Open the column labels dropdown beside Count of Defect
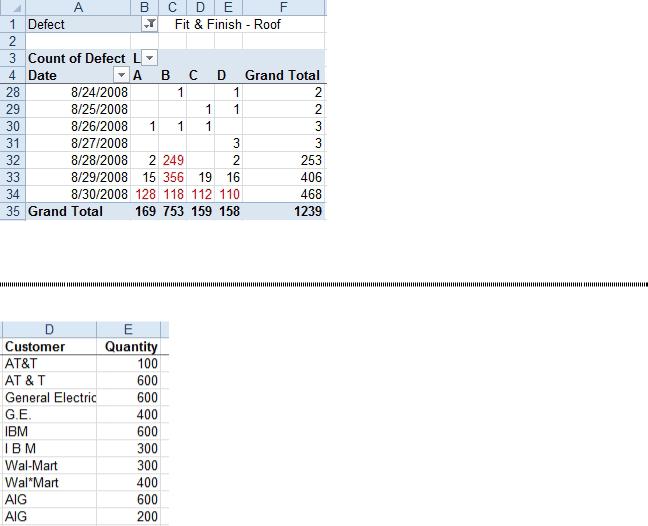This screenshot has height=526, width=648. [x=150, y=58]
